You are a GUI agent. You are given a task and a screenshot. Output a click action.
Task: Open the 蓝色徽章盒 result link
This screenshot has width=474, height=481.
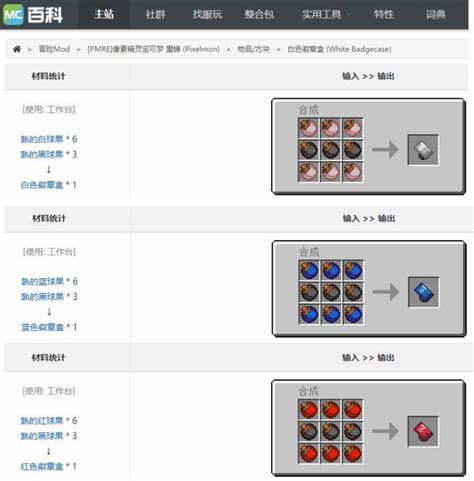pyautogui.click(x=42, y=327)
